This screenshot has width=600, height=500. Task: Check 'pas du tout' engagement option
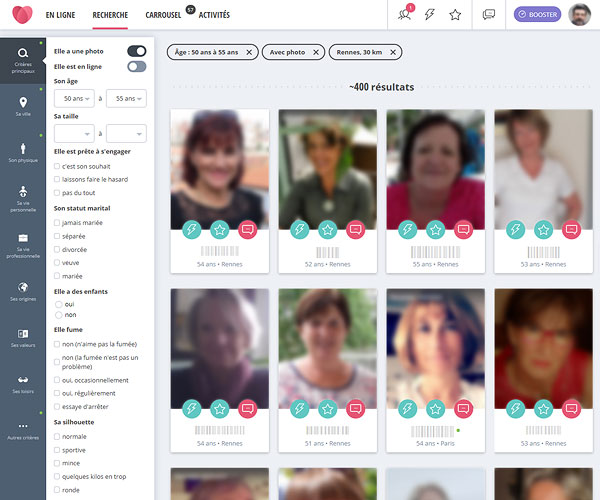[x=57, y=192]
